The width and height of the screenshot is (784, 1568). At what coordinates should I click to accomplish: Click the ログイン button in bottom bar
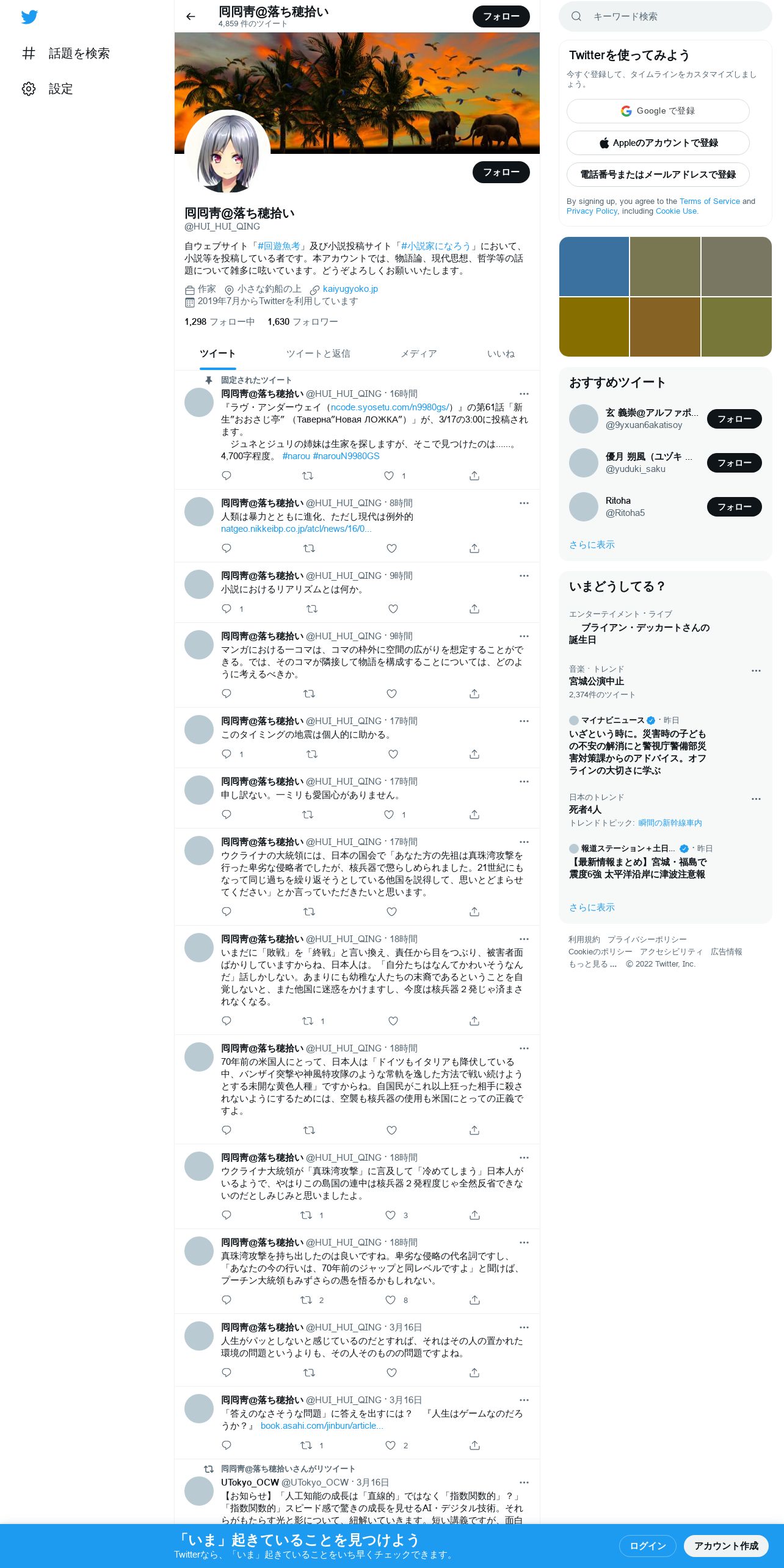pos(647,1546)
